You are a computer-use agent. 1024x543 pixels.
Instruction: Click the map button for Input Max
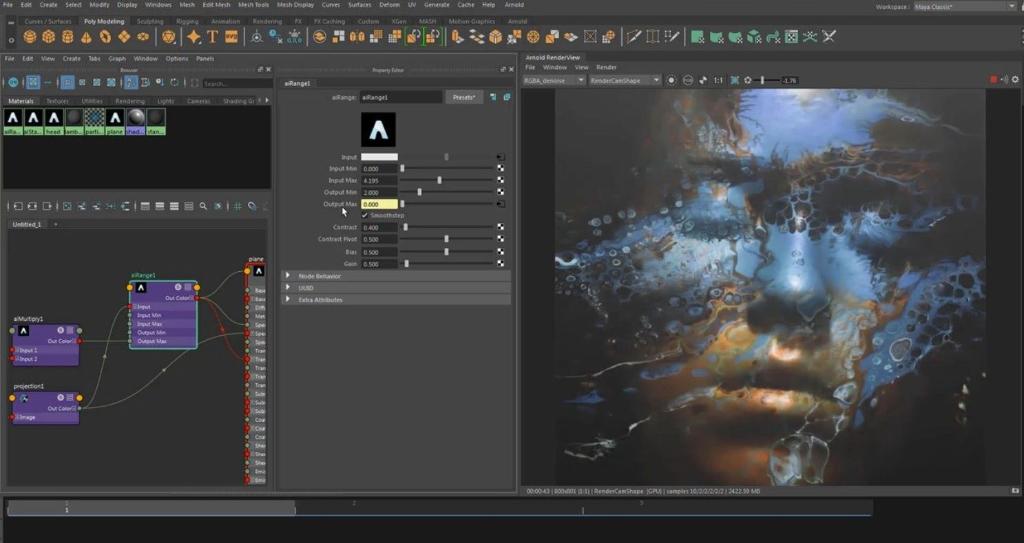click(x=500, y=180)
